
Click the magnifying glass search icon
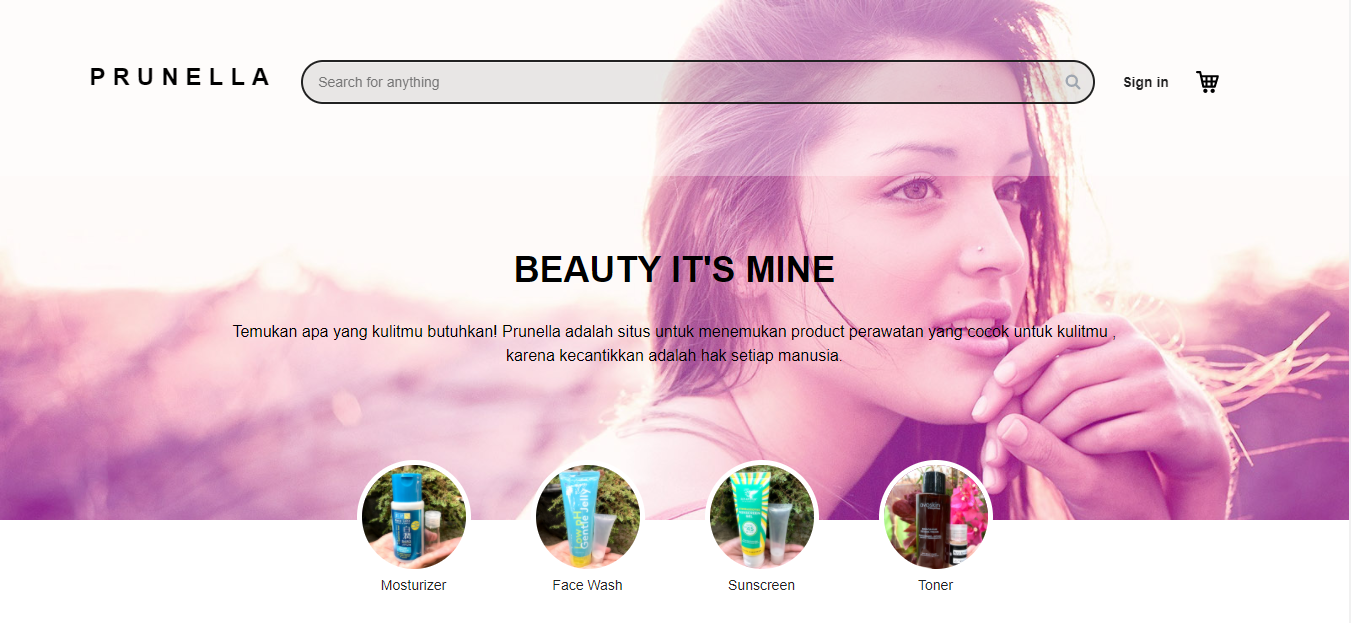(1072, 82)
